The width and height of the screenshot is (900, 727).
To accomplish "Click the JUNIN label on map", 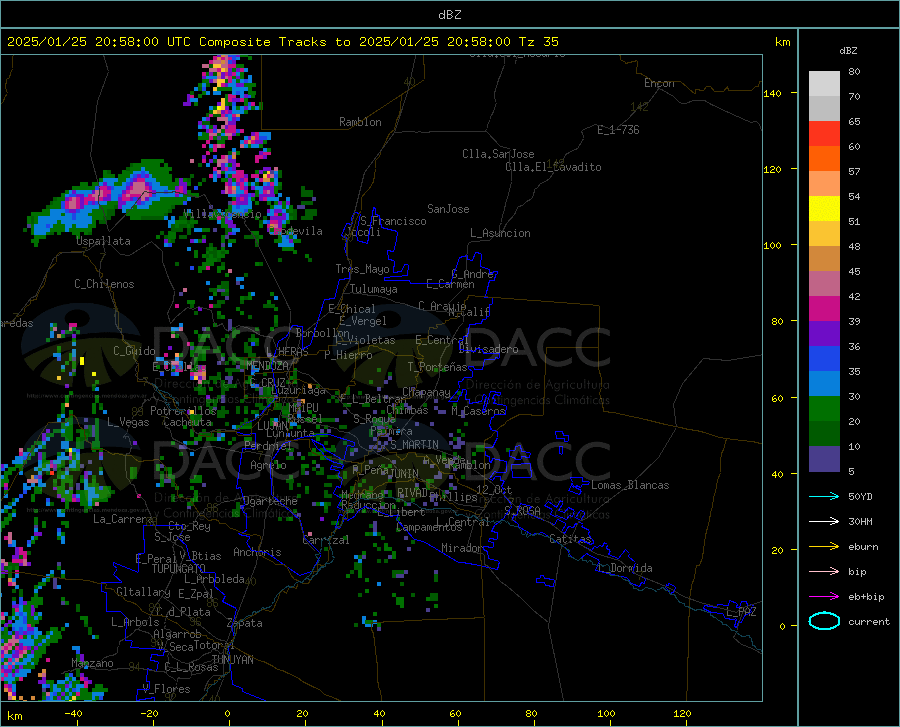I will (x=404, y=473).
